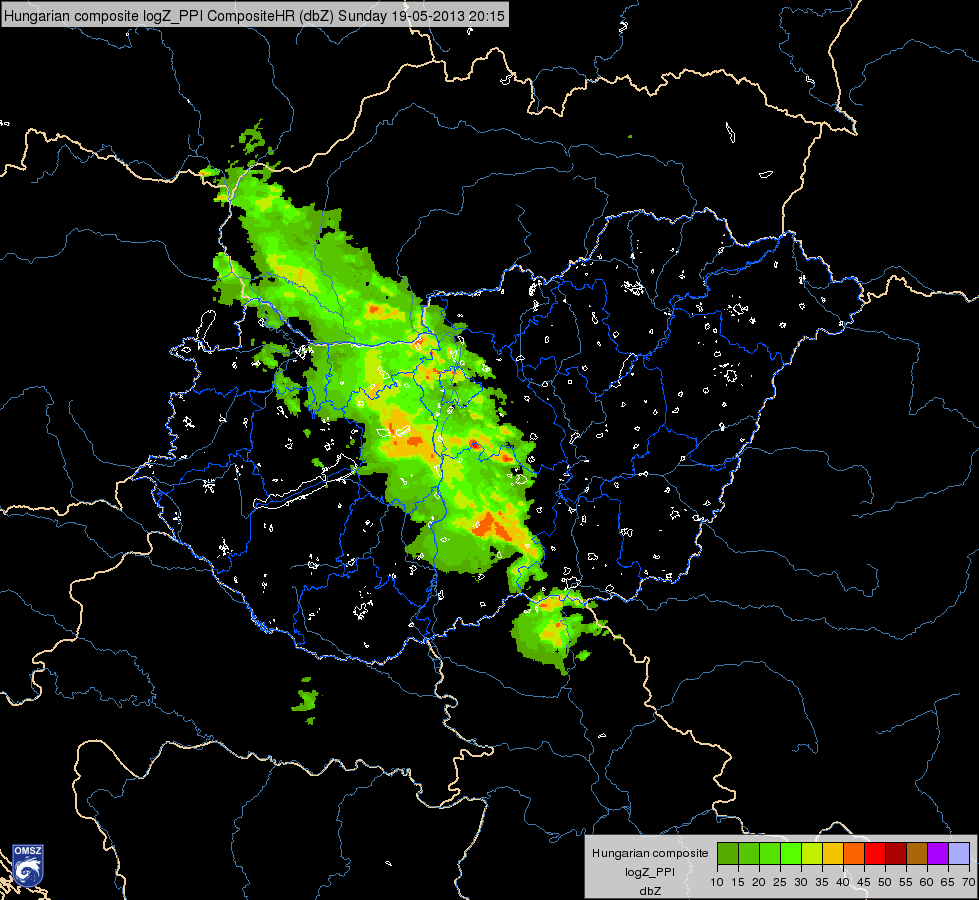Click the 'logZ_PPI' legend label

click(x=650, y=873)
